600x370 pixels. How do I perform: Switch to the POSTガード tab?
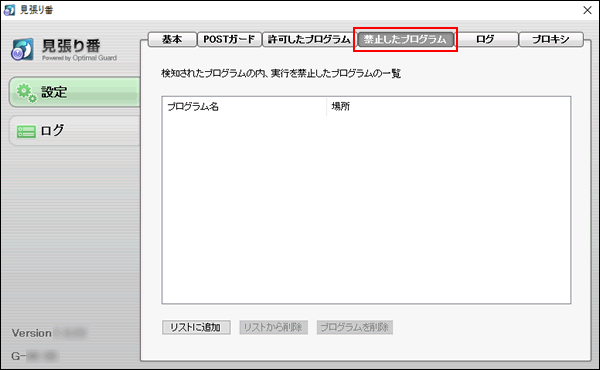(229, 39)
